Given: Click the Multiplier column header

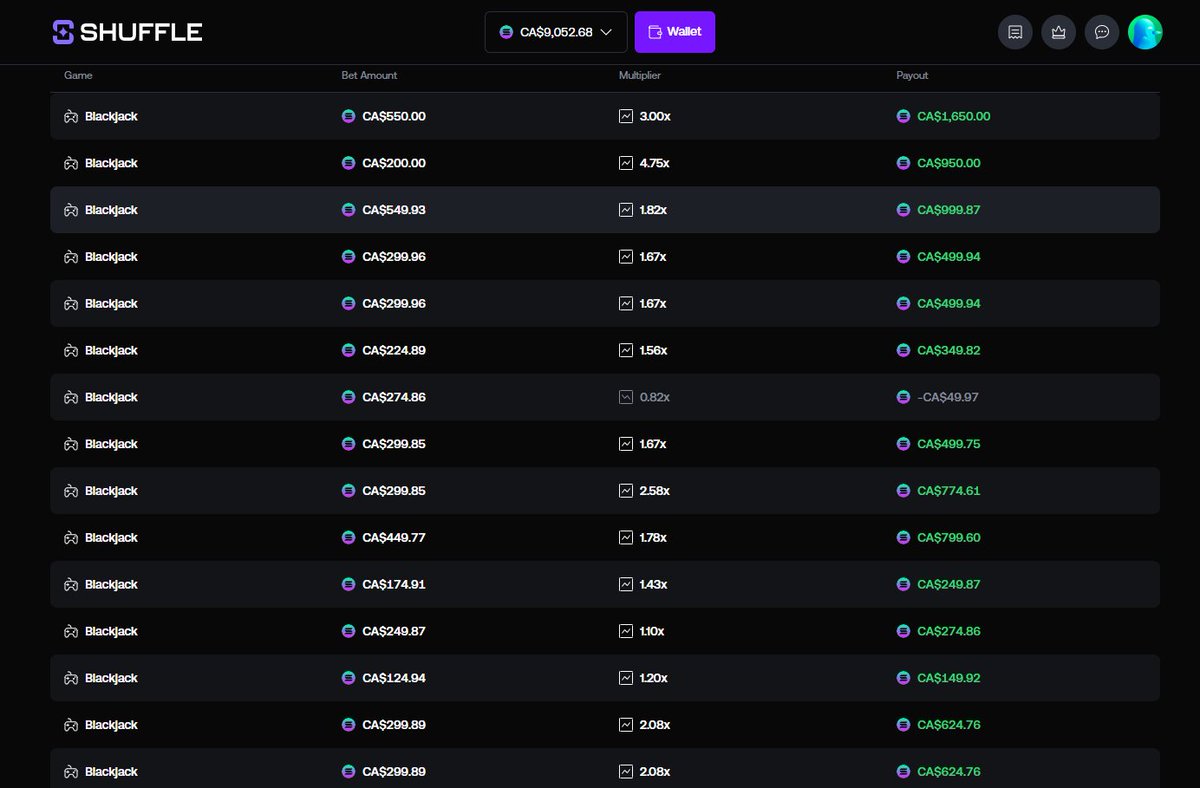Looking at the screenshot, I should point(640,76).
